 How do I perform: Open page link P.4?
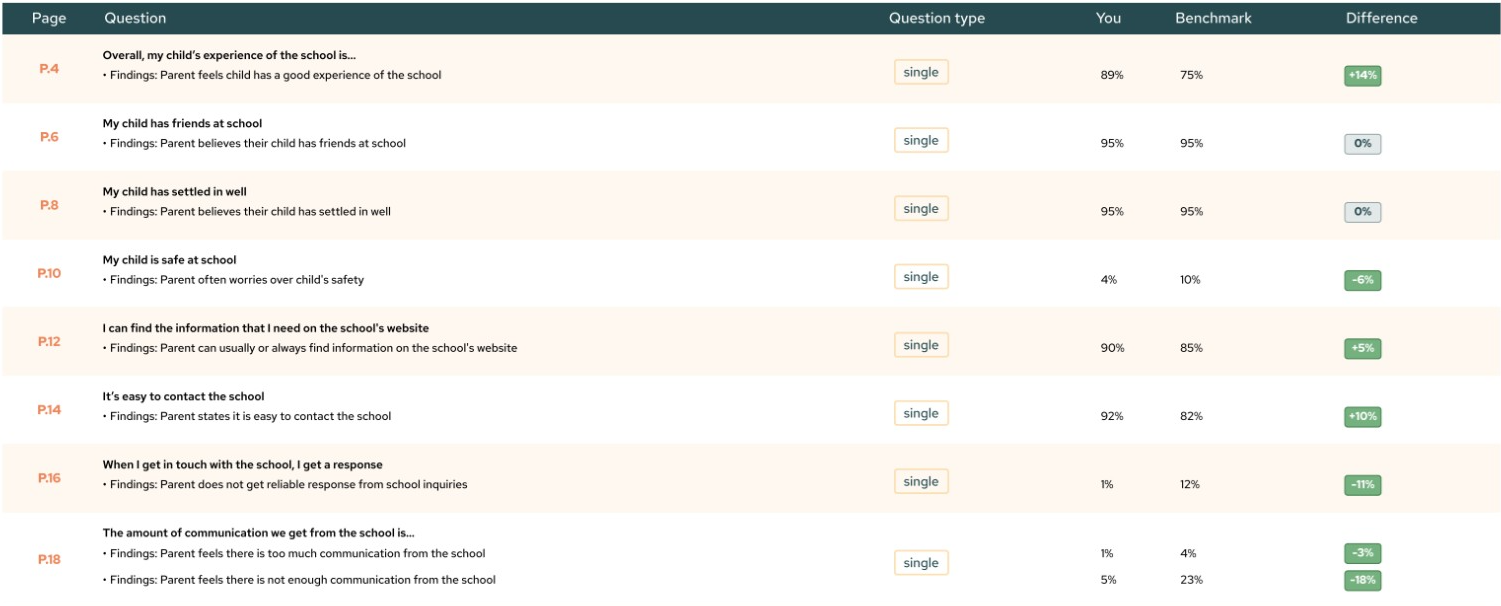coord(49,69)
